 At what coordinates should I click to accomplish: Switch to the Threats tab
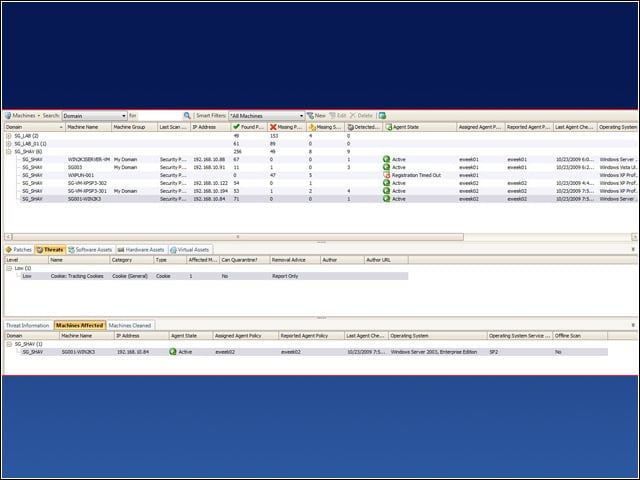point(50,250)
